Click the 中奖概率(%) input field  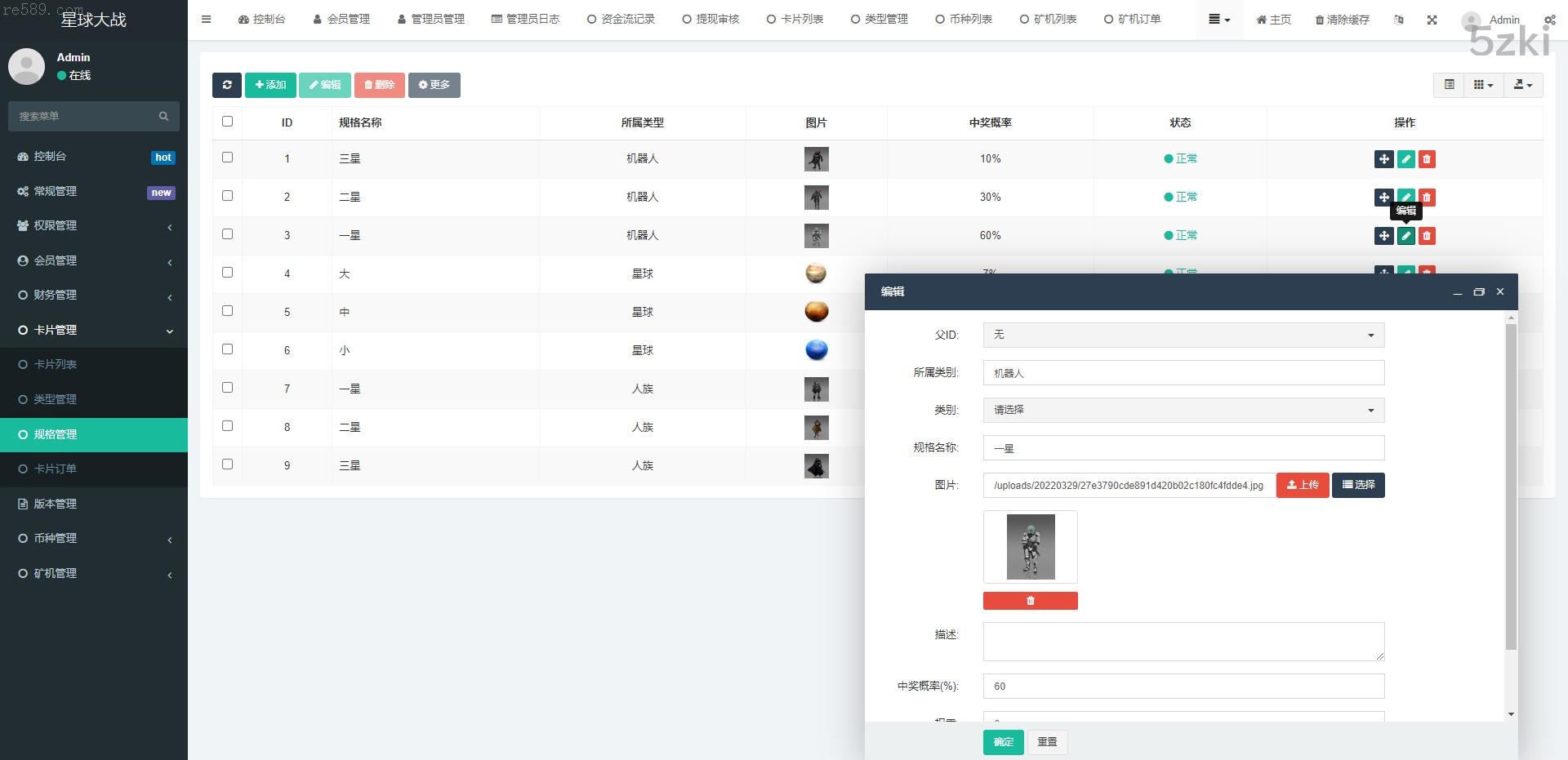click(x=1183, y=687)
